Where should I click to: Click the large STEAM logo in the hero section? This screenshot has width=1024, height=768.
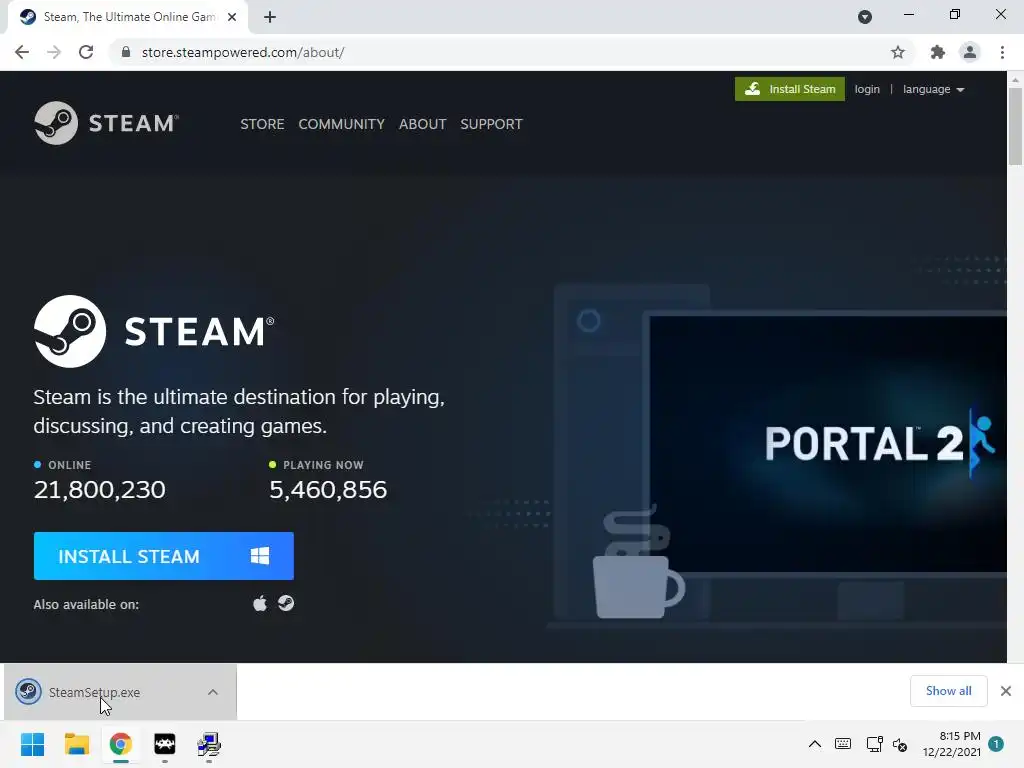[154, 331]
